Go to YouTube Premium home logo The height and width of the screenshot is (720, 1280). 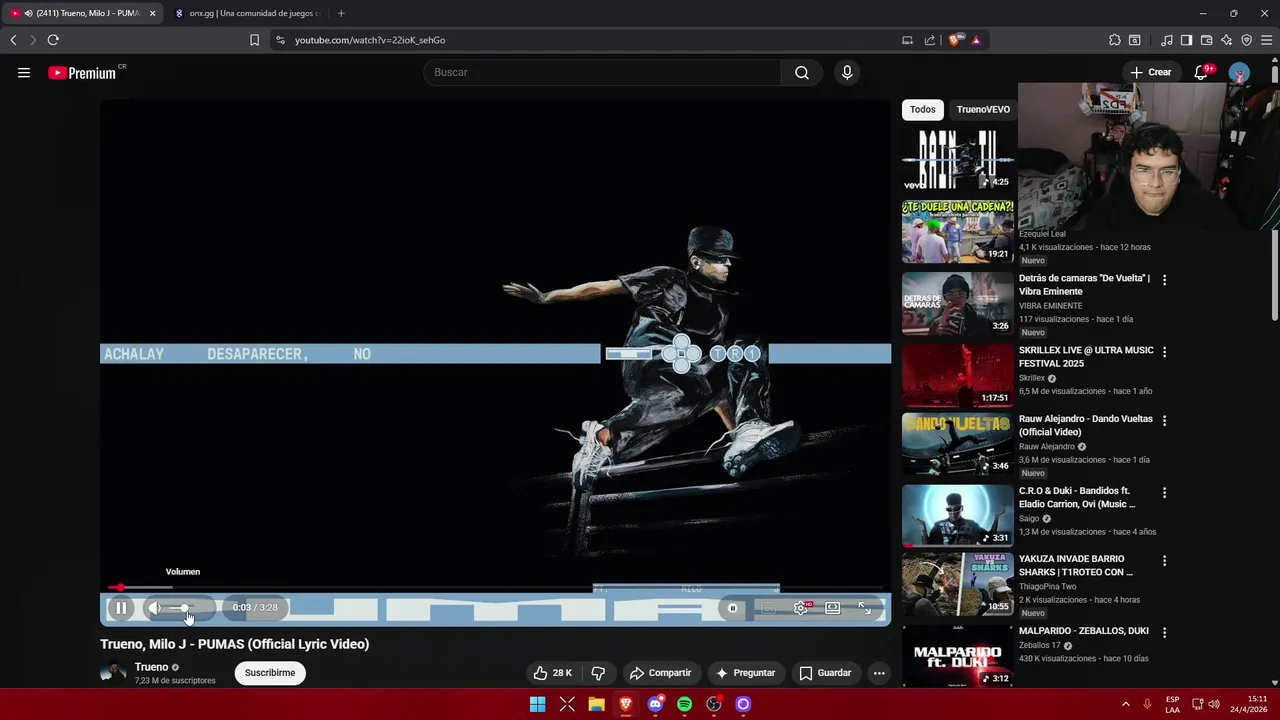[84, 72]
